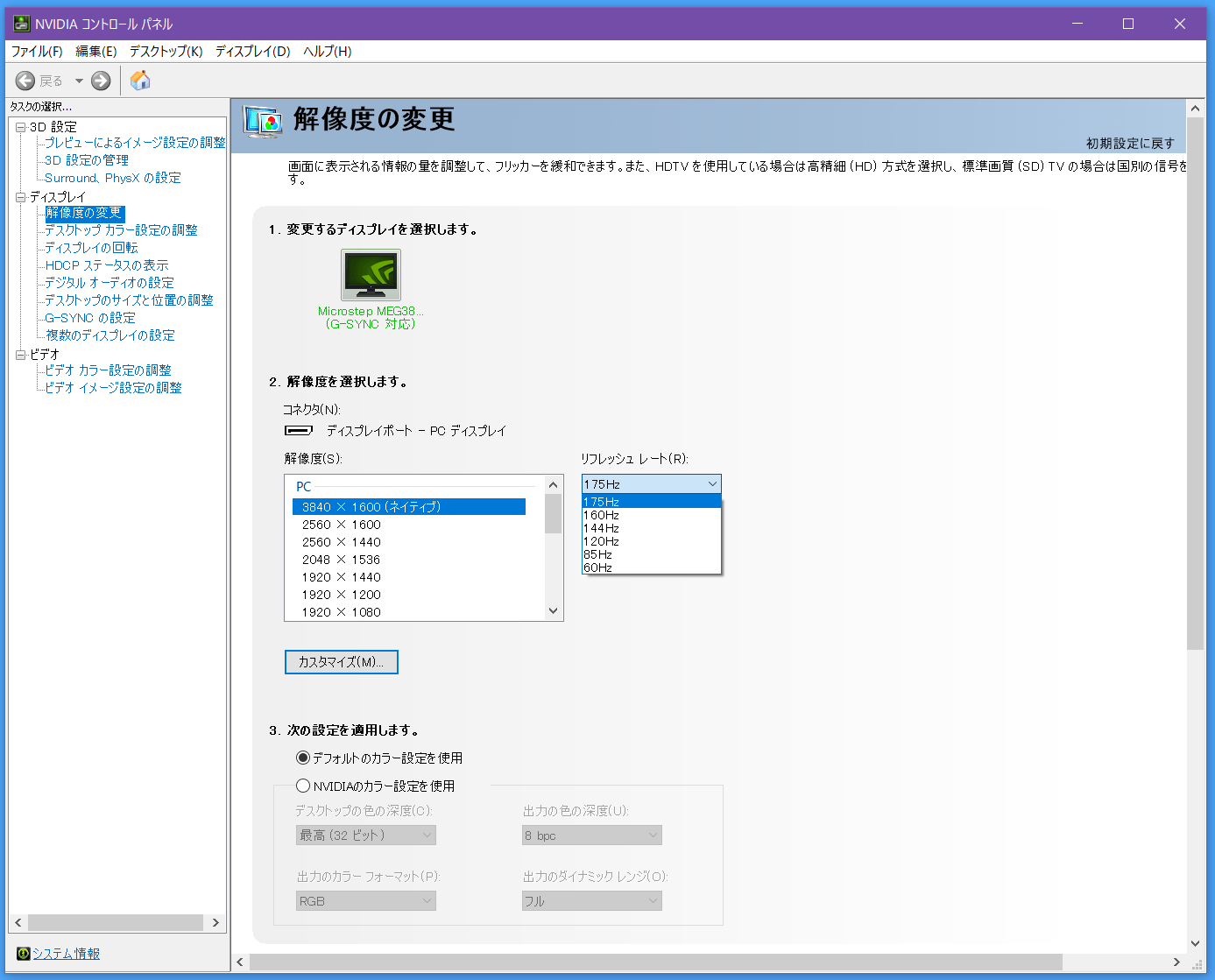The image size is (1215, 980).
Task: Open 複数のディスプレイの設定
Action: click(110, 335)
